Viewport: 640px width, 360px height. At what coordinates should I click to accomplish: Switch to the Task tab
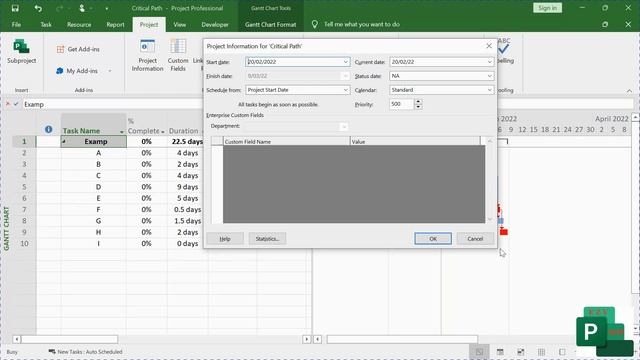coord(46,24)
